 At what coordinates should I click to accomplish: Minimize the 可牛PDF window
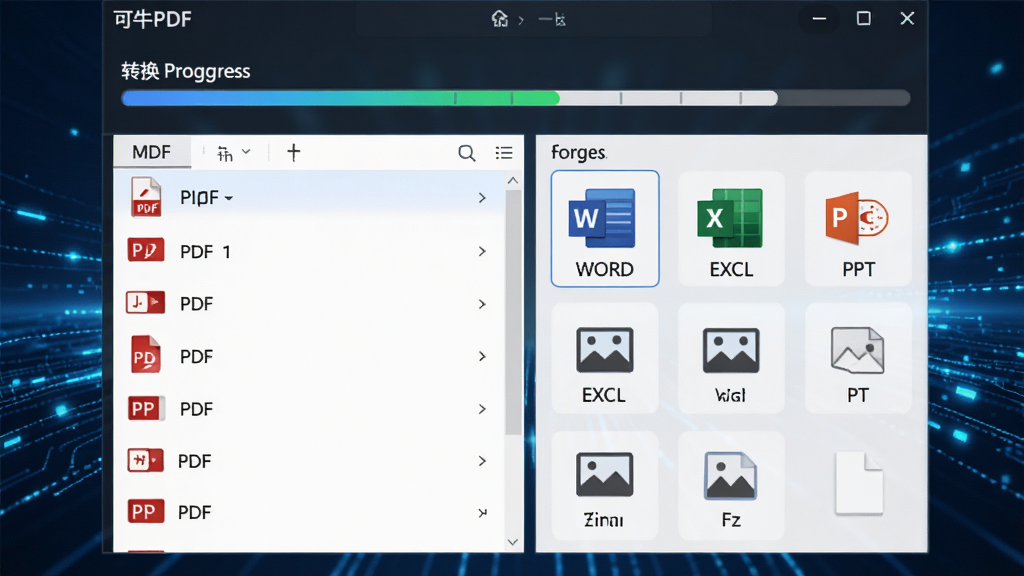[819, 18]
